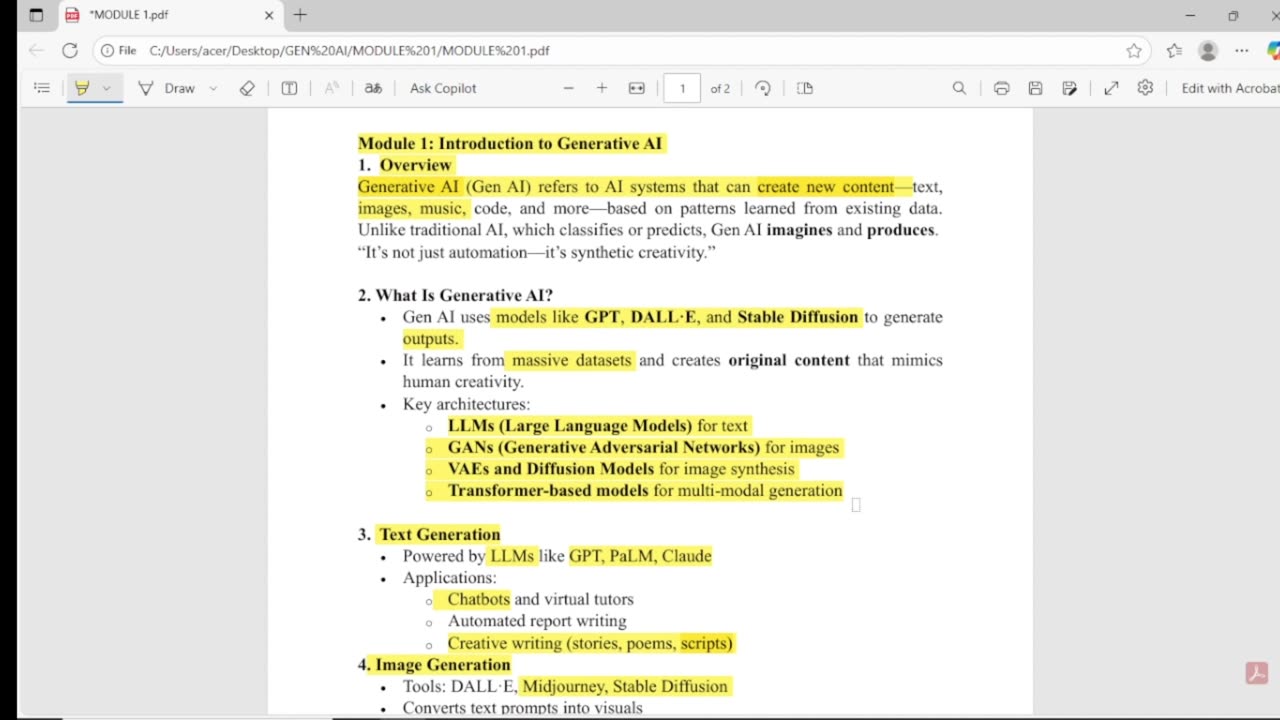Open a new browser tab
This screenshot has width=1280, height=720.
(300, 15)
